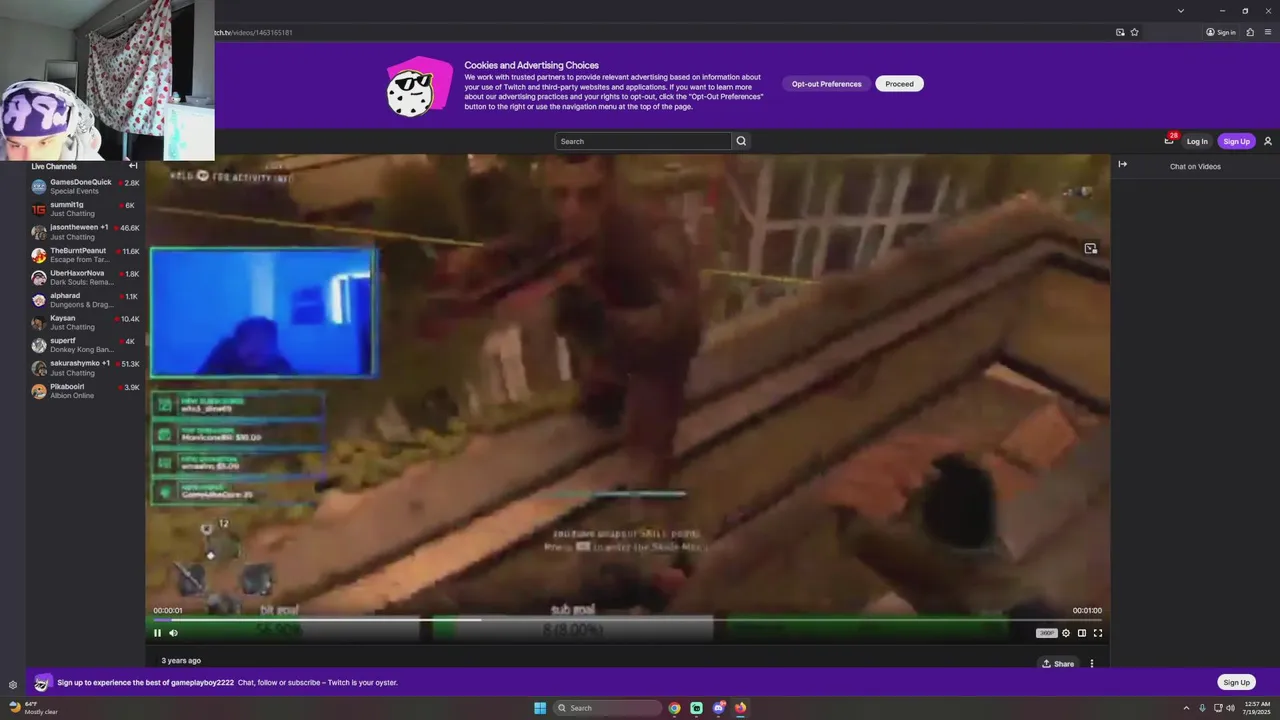Open alpharad channel
The height and width of the screenshot is (720, 1280).
[x=85, y=300]
